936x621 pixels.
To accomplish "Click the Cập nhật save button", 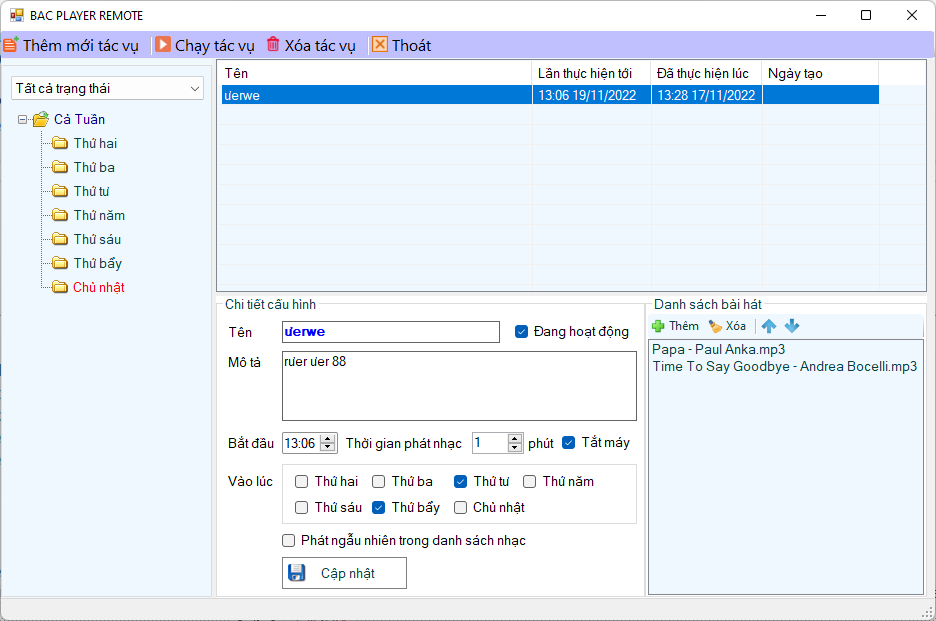I will click(x=344, y=573).
